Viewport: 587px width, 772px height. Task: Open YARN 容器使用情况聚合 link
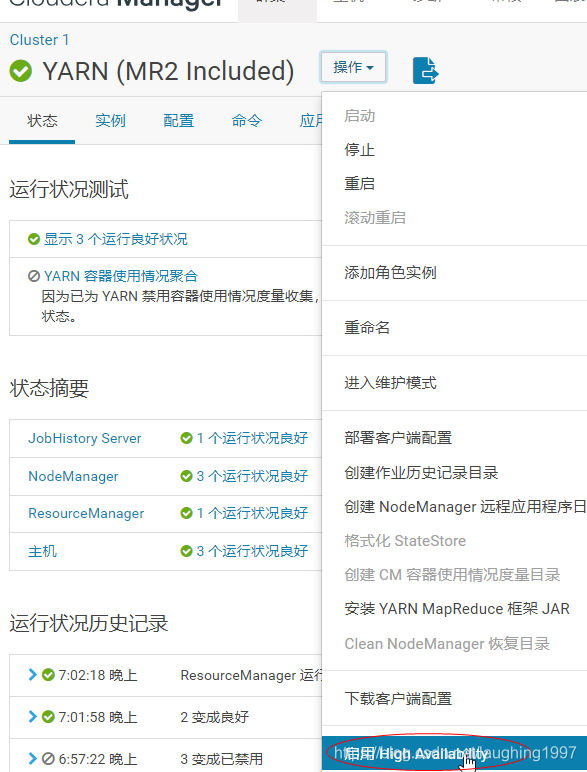121,276
